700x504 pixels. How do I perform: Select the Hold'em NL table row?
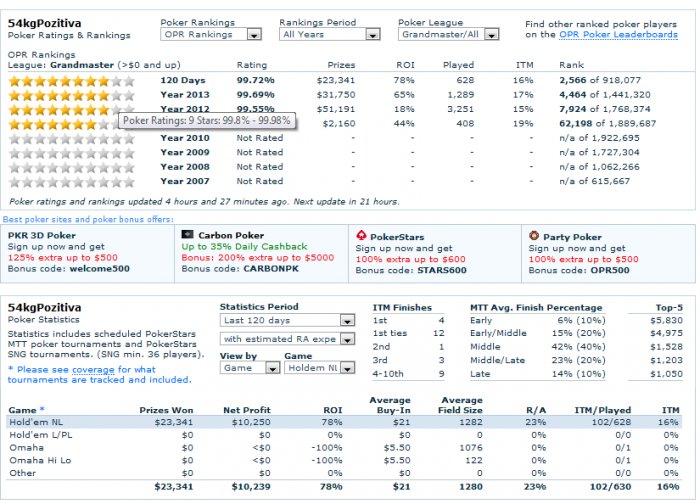[344, 422]
